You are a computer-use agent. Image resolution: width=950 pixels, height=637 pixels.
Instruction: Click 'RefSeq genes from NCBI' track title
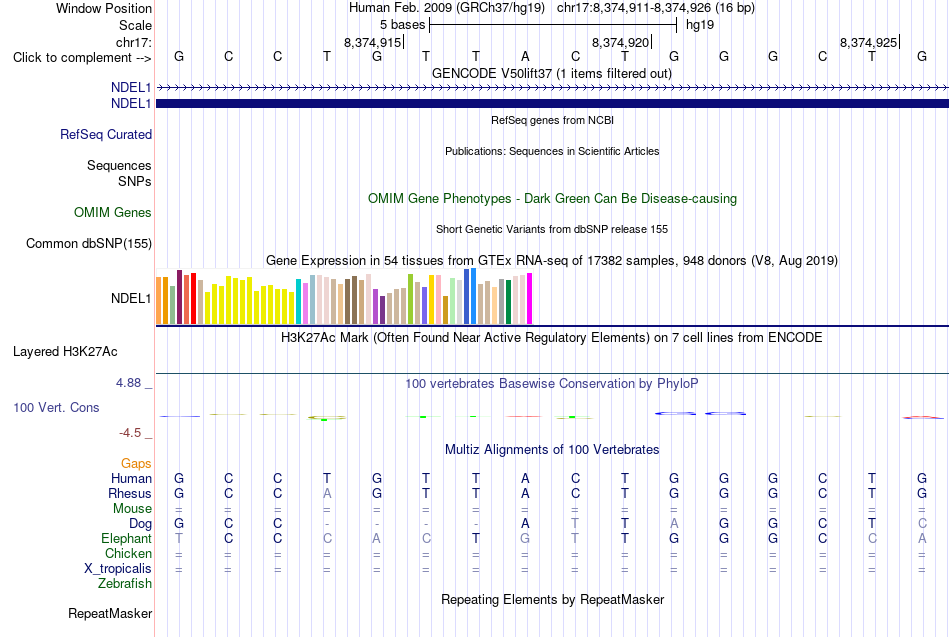(552, 120)
